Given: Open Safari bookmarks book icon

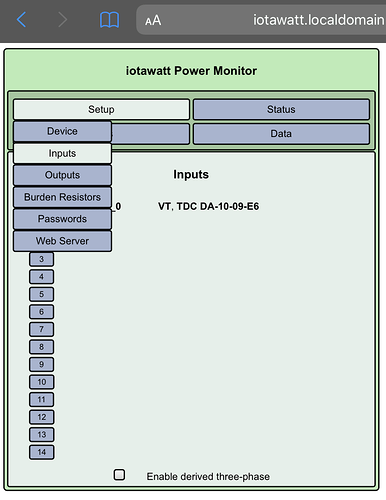Looking at the screenshot, I should coord(109,20).
